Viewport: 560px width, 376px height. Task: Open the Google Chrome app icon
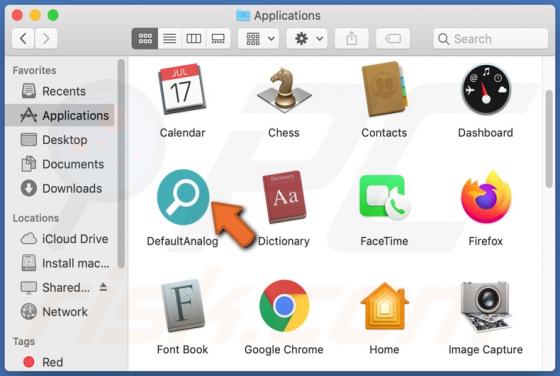click(x=284, y=306)
